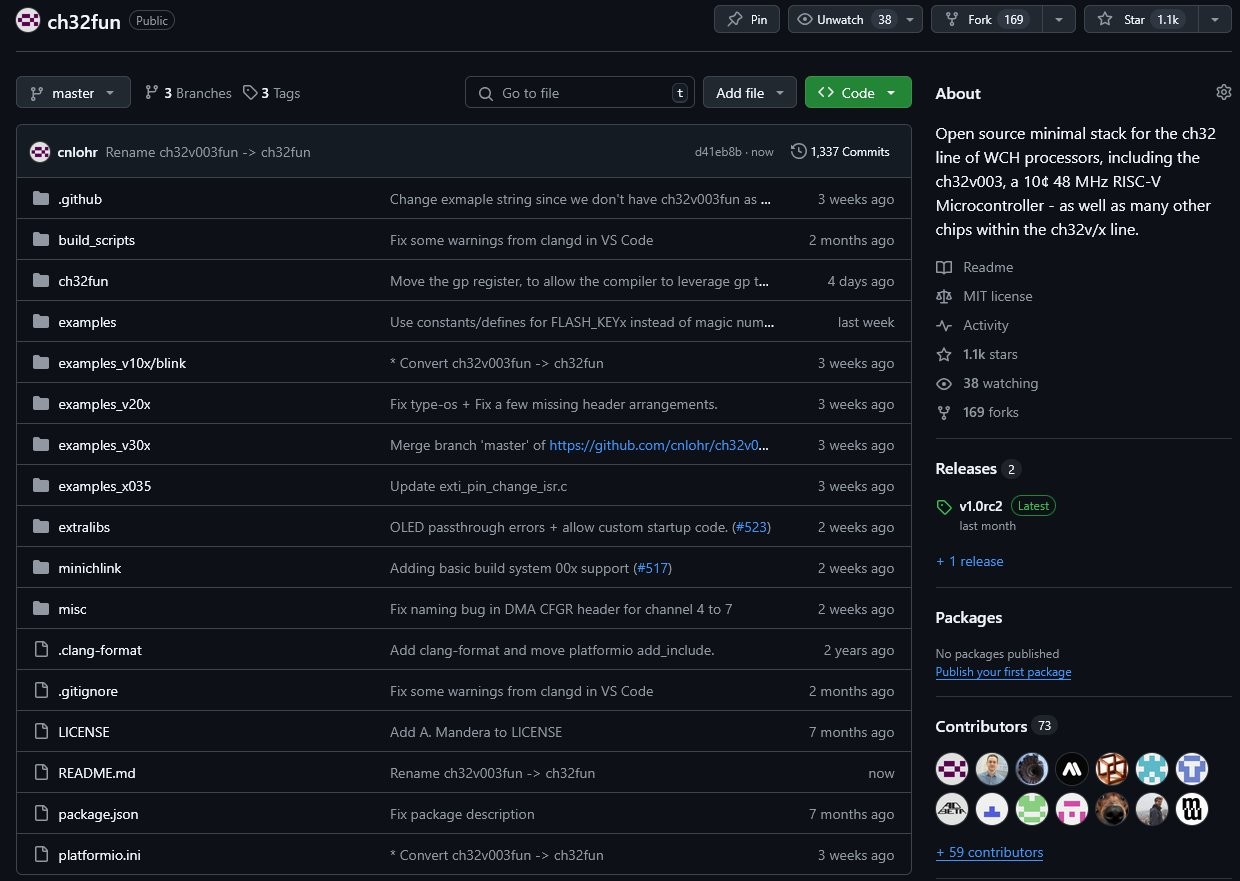Click the '+ 1 release' link
Screen dimensions: 1240x881
(x=970, y=561)
